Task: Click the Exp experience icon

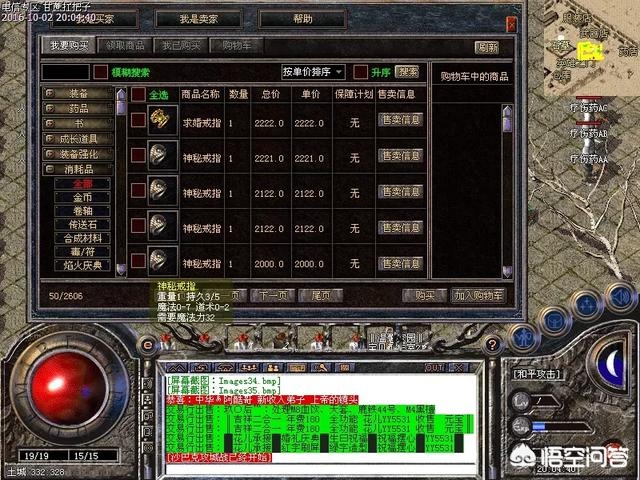Action: (521, 426)
